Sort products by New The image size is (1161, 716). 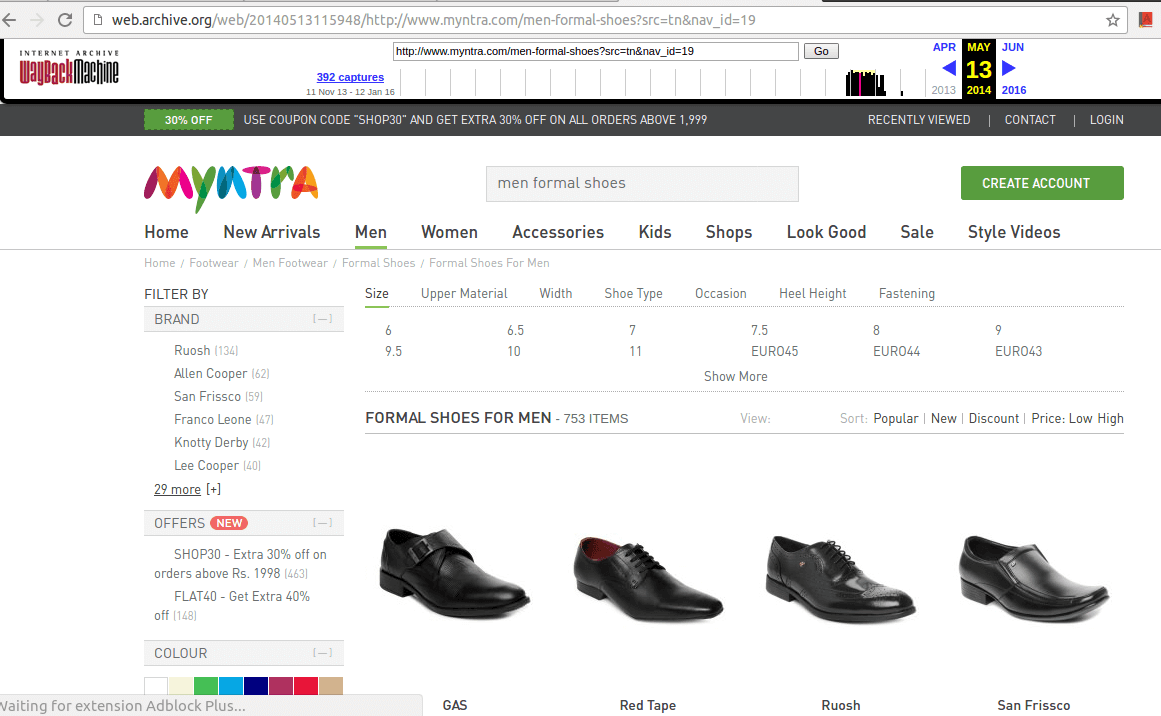click(x=943, y=418)
